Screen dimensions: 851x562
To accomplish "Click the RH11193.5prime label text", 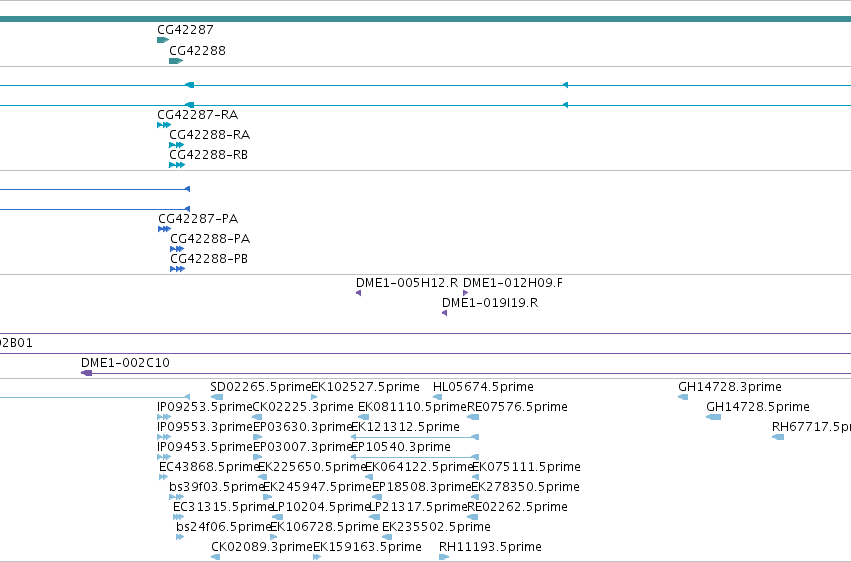I will (490, 547).
